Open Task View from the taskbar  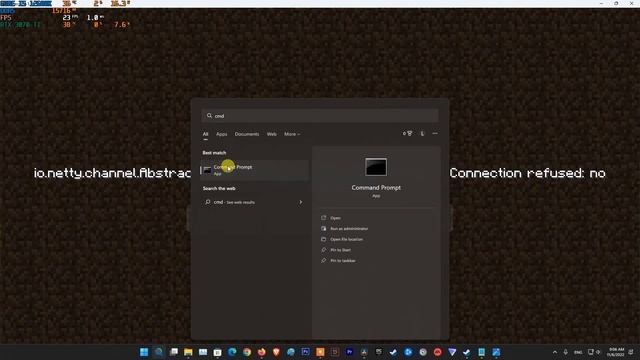point(173,352)
